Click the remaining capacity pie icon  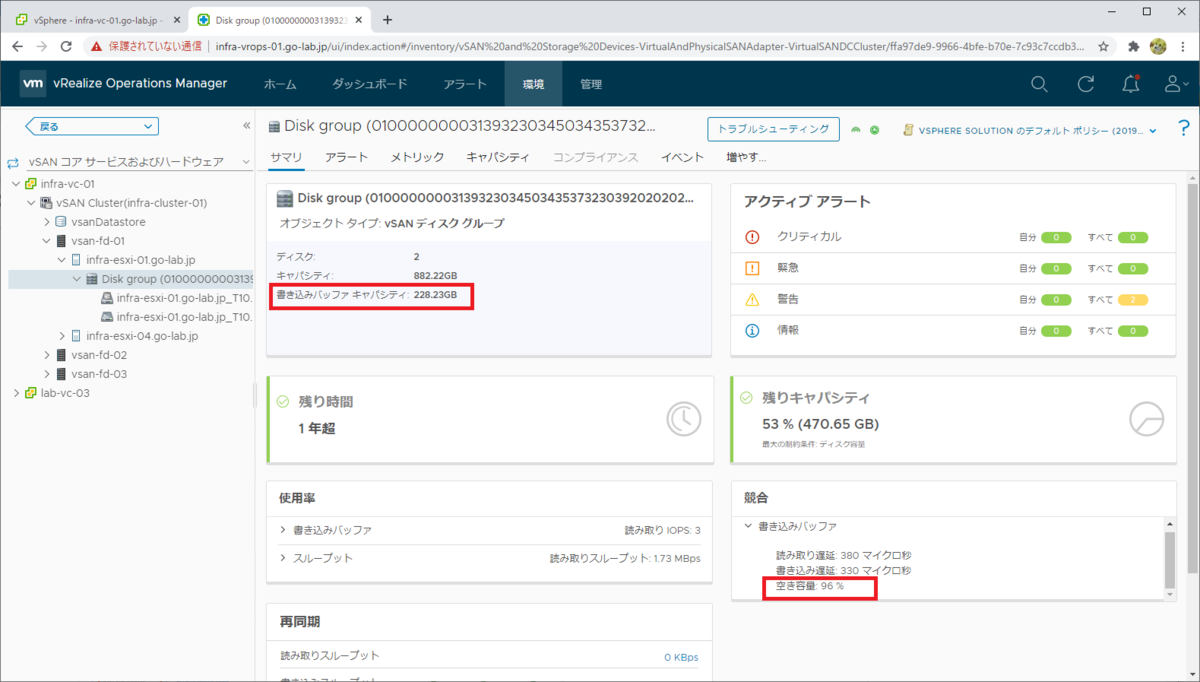1146,419
